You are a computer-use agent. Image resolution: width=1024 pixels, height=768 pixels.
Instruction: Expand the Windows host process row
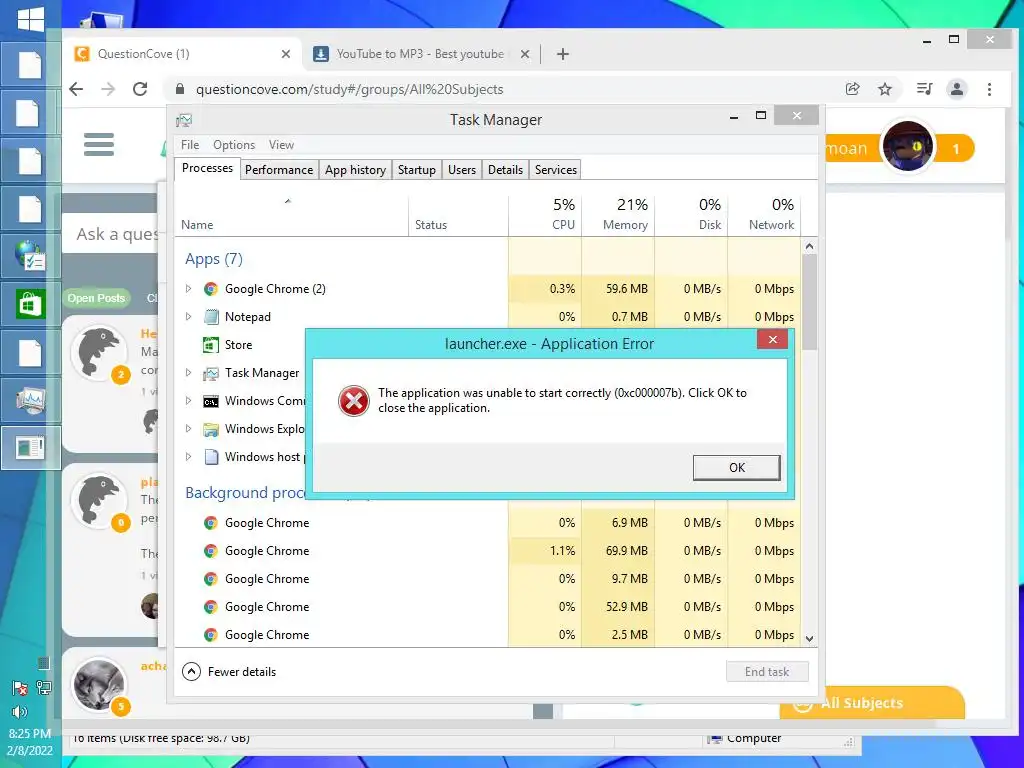click(x=188, y=456)
